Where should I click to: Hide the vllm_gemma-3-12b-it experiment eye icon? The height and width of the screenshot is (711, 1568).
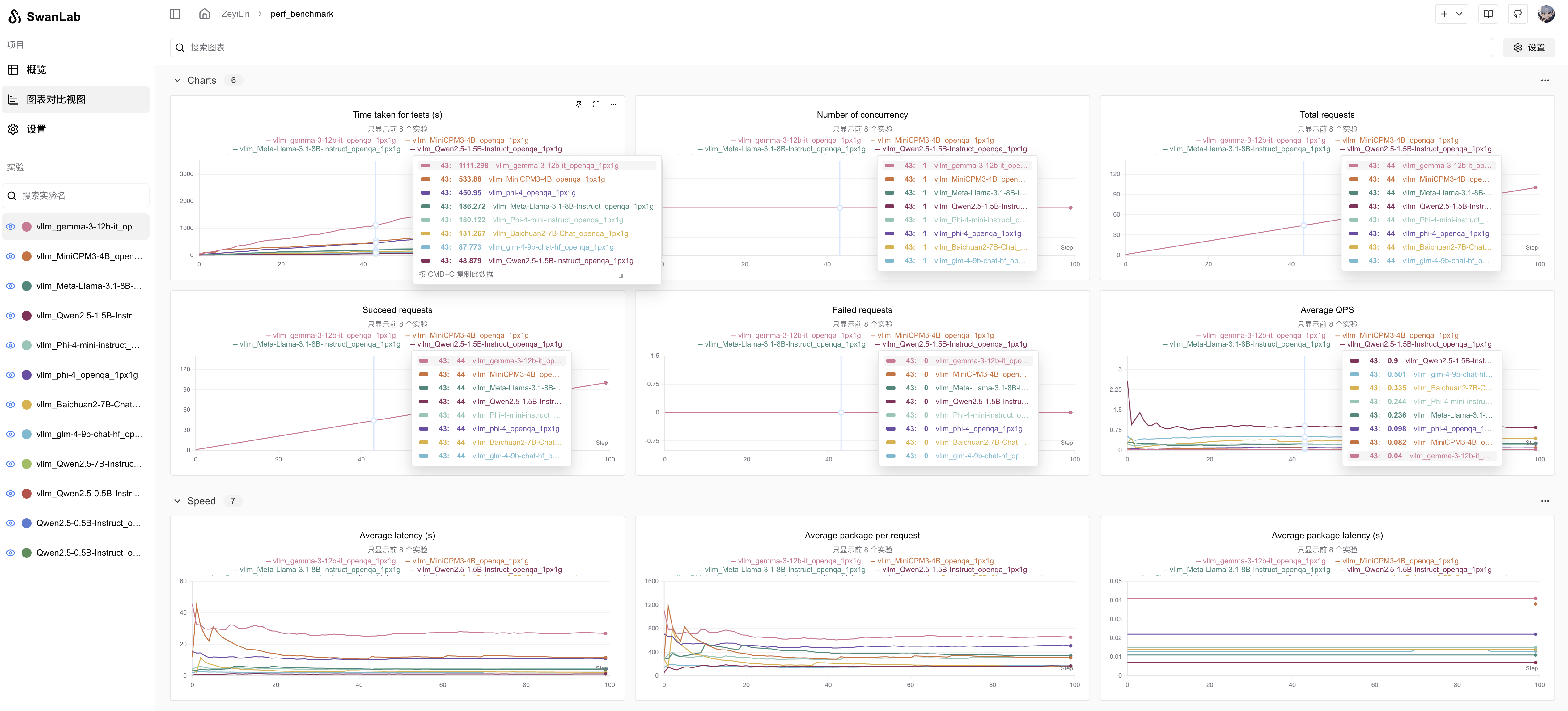click(10, 226)
